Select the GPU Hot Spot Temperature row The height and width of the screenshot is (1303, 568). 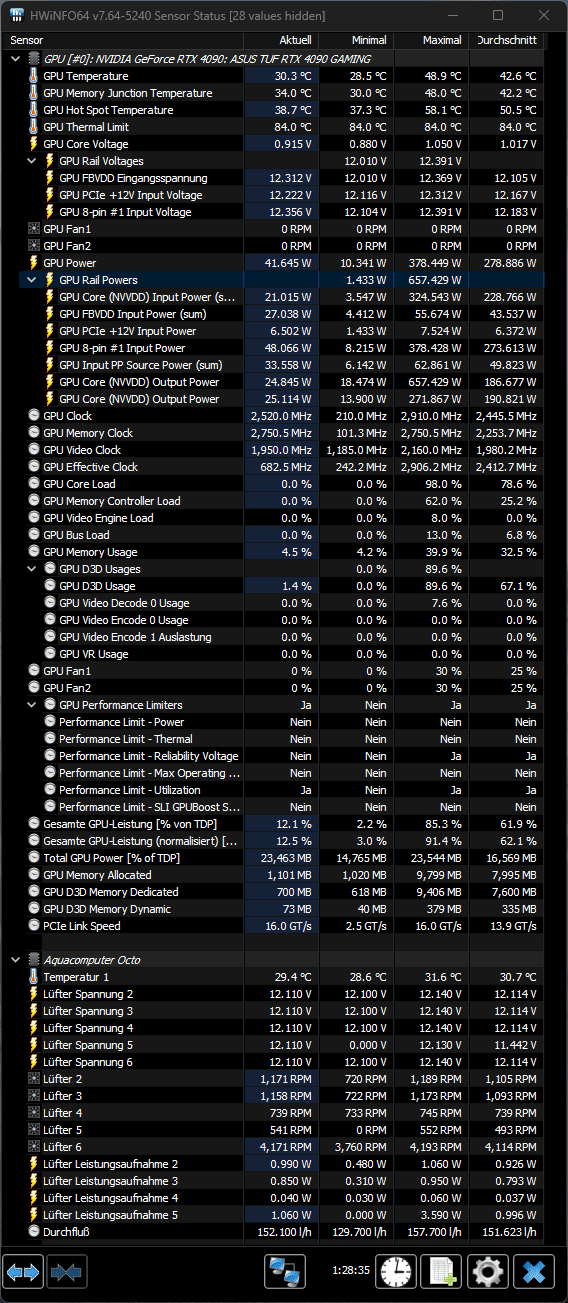point(274,110)
